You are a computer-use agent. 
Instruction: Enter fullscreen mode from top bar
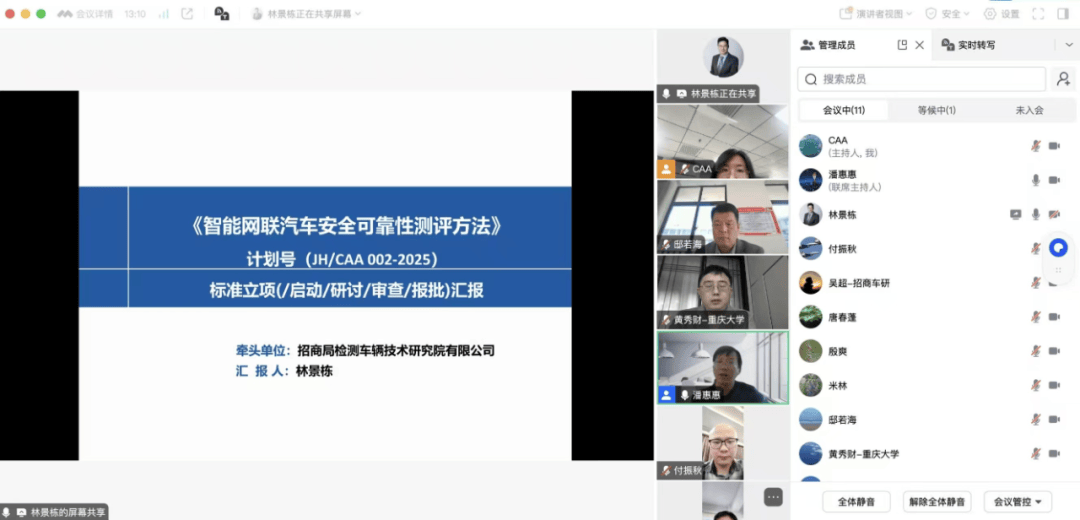click(1038, 14)
